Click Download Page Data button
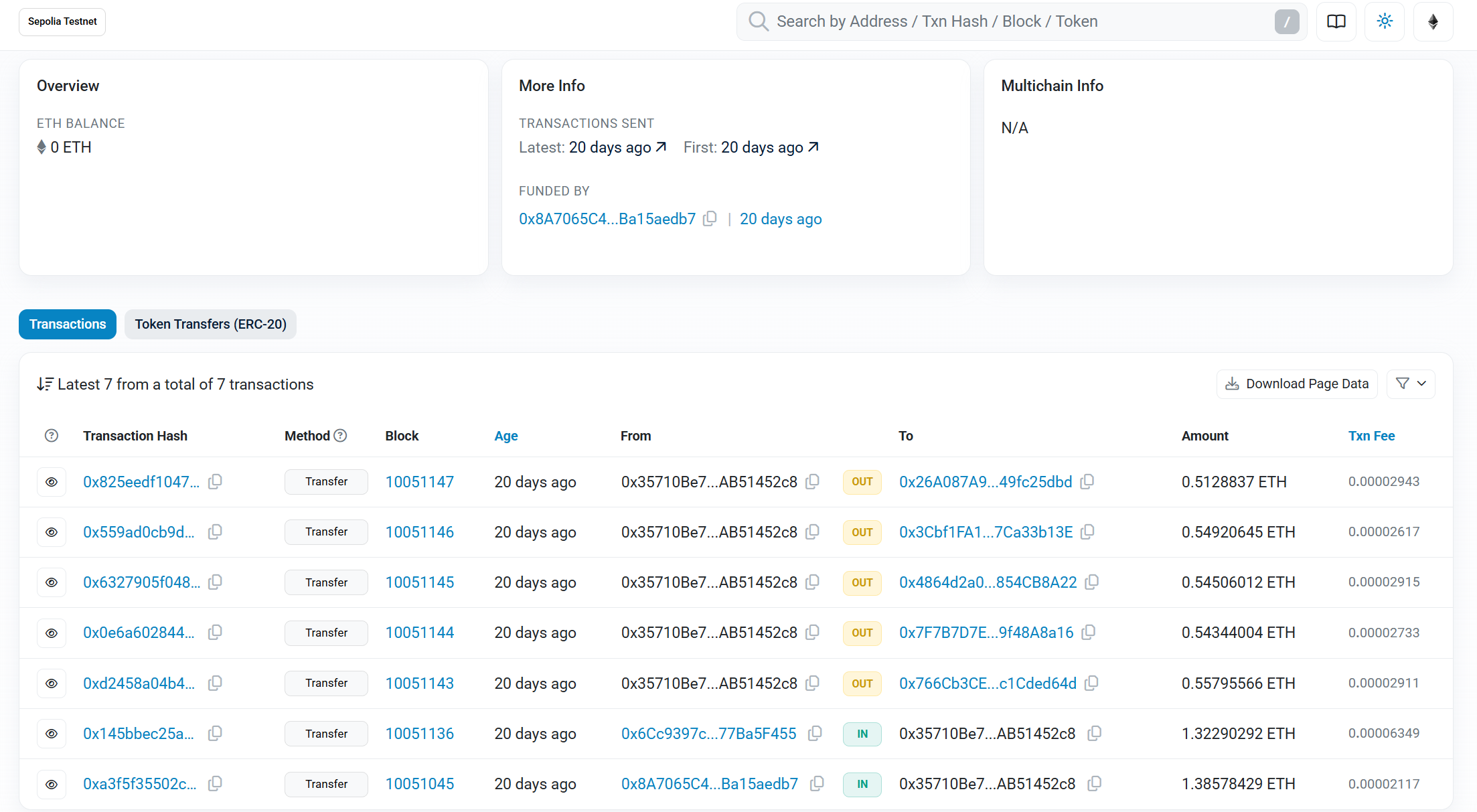 point(1296,384)
